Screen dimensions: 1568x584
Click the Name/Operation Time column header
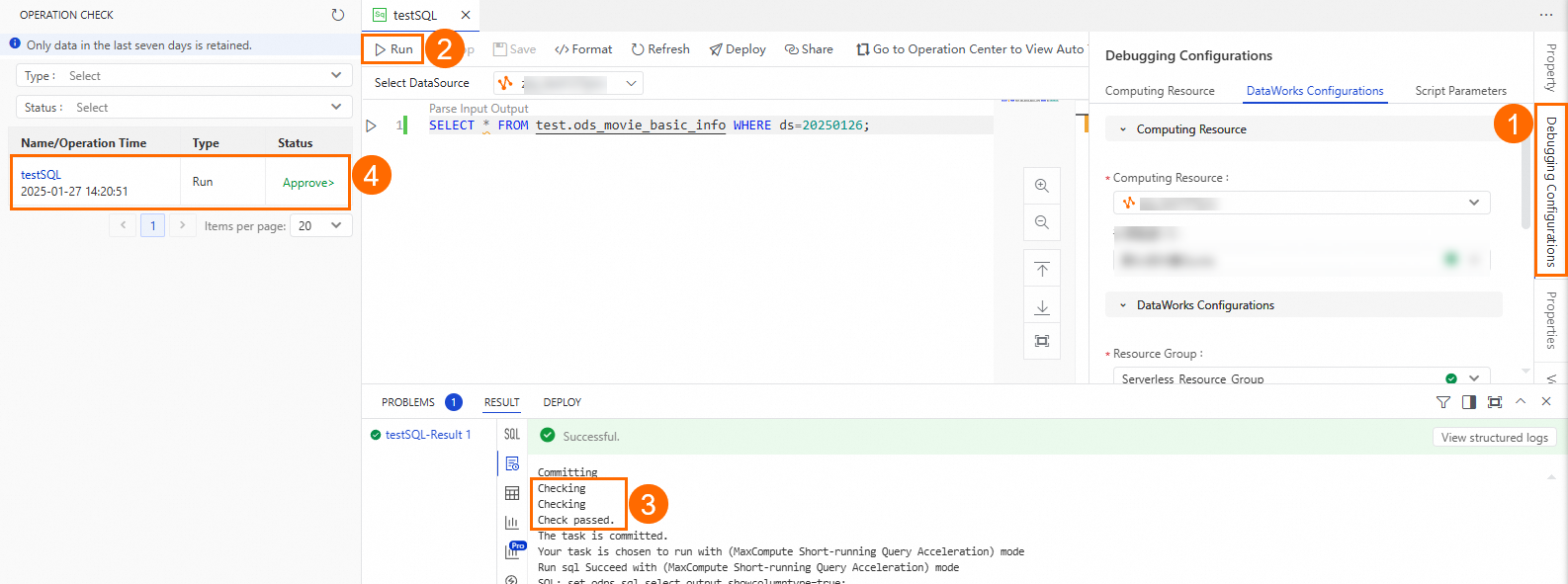pyautogui.click(x=83, y=143)
